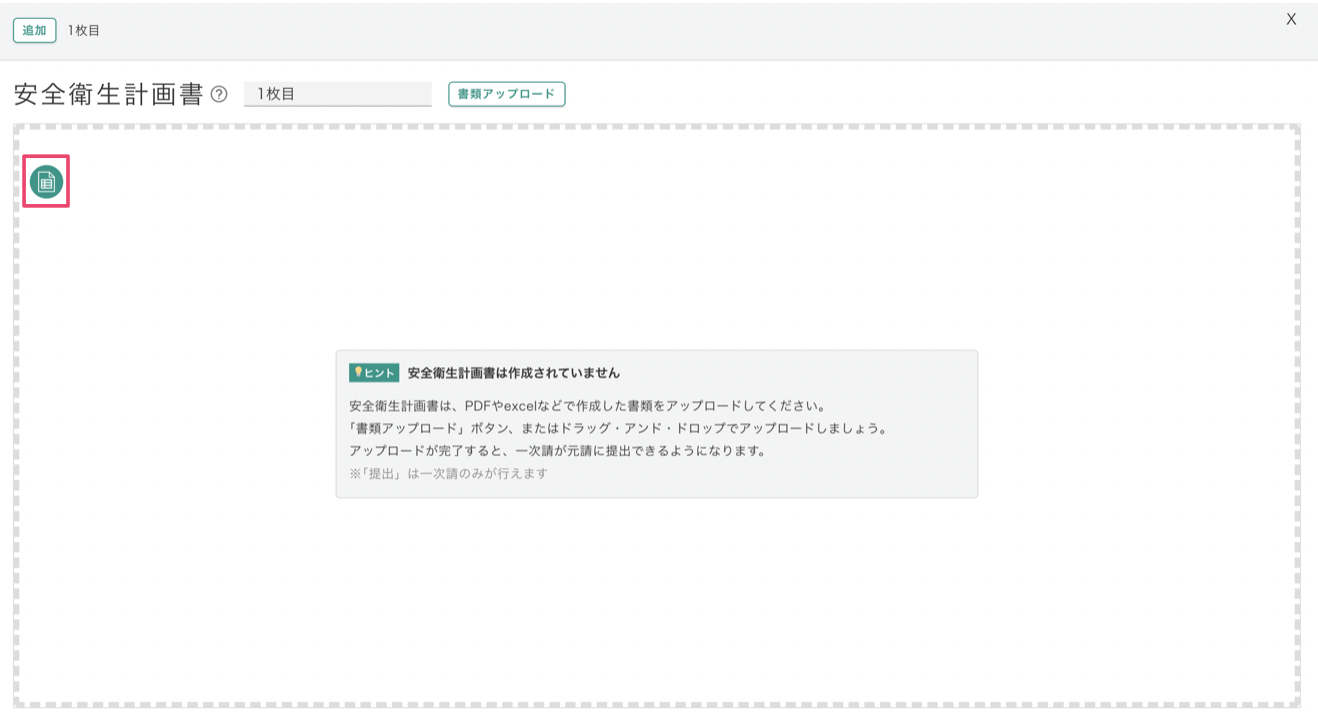This screenshot has height=720, width=1318.
Task: Click hint line about 一次請が元請に提出
Action: click(x=557, y=451)
